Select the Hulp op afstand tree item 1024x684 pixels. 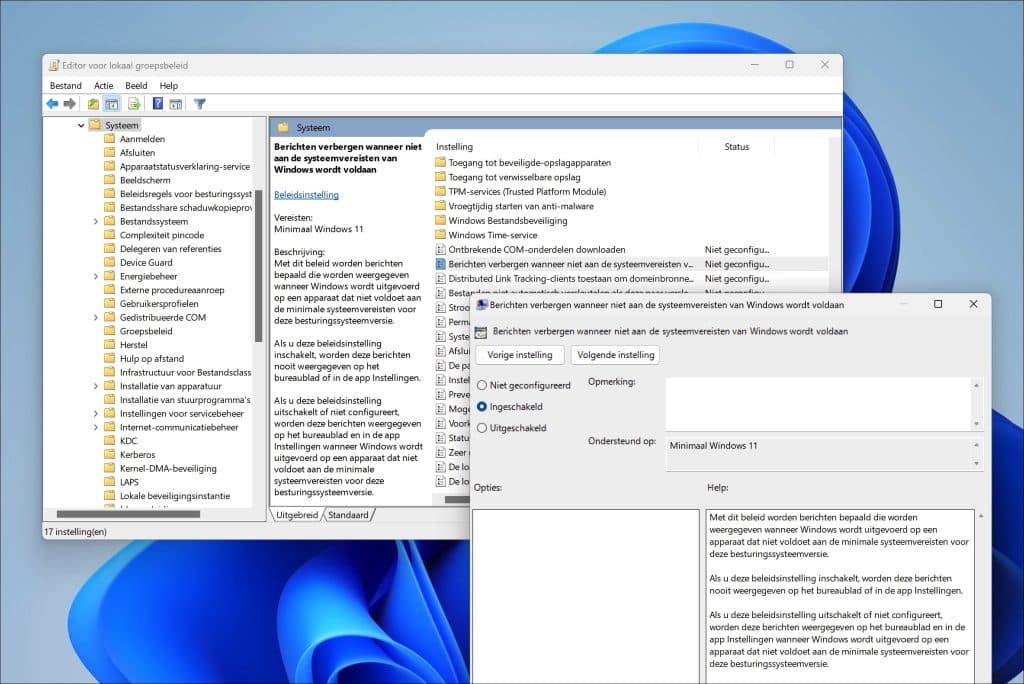coord(152,358)
